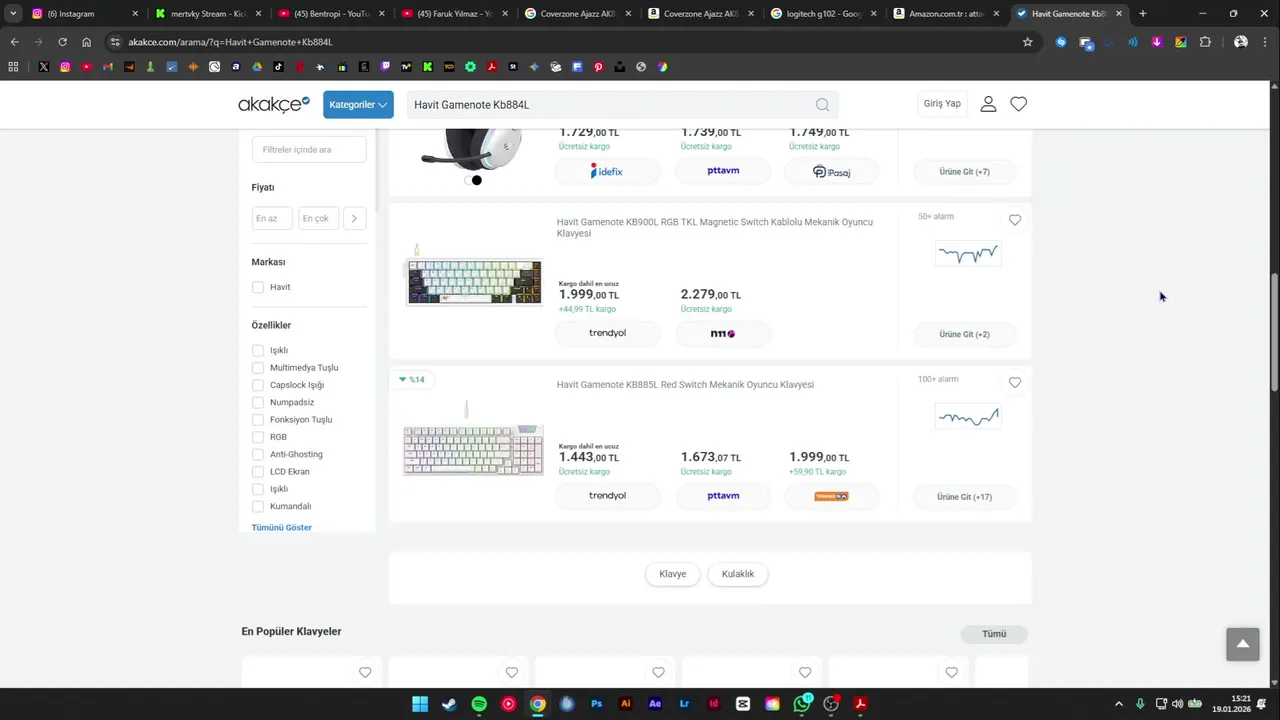Tick the Numpadsiz filter checkbox
The width and height of the screenshot is (1280, 720).
pyautogui.click(x=258, y=402)
